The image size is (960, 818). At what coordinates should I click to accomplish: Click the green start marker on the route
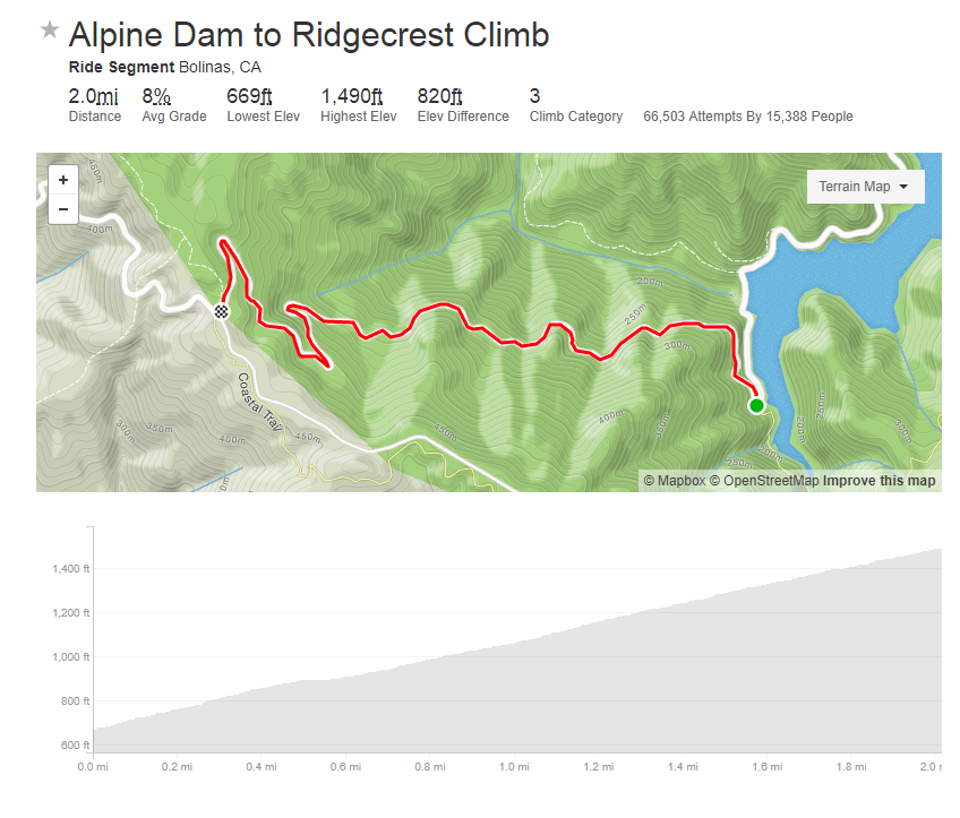tap(757, 405)
